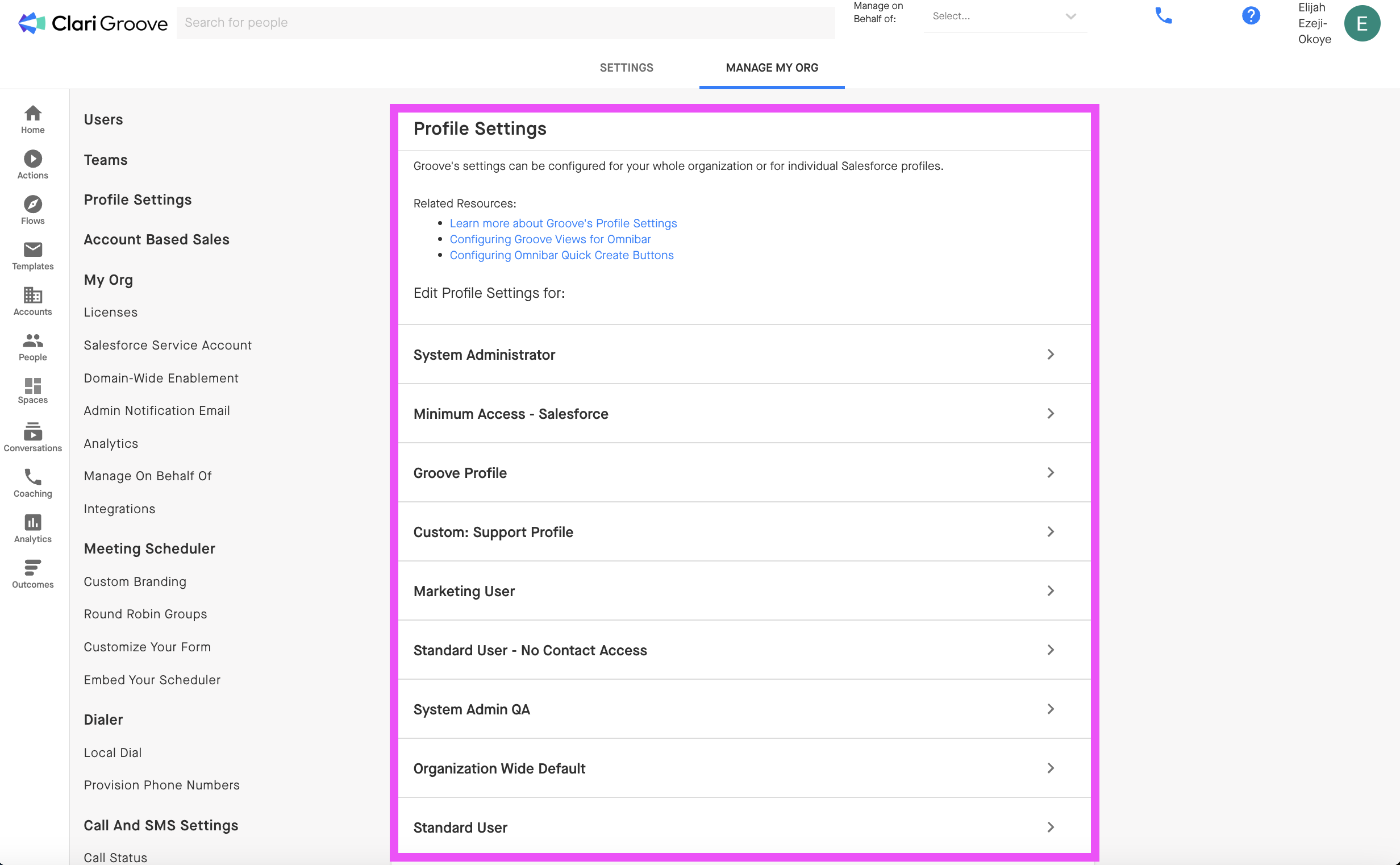The image size is (1400, 865).
Task: Switch to the SETTINGS tab
Action: point(626,68)
